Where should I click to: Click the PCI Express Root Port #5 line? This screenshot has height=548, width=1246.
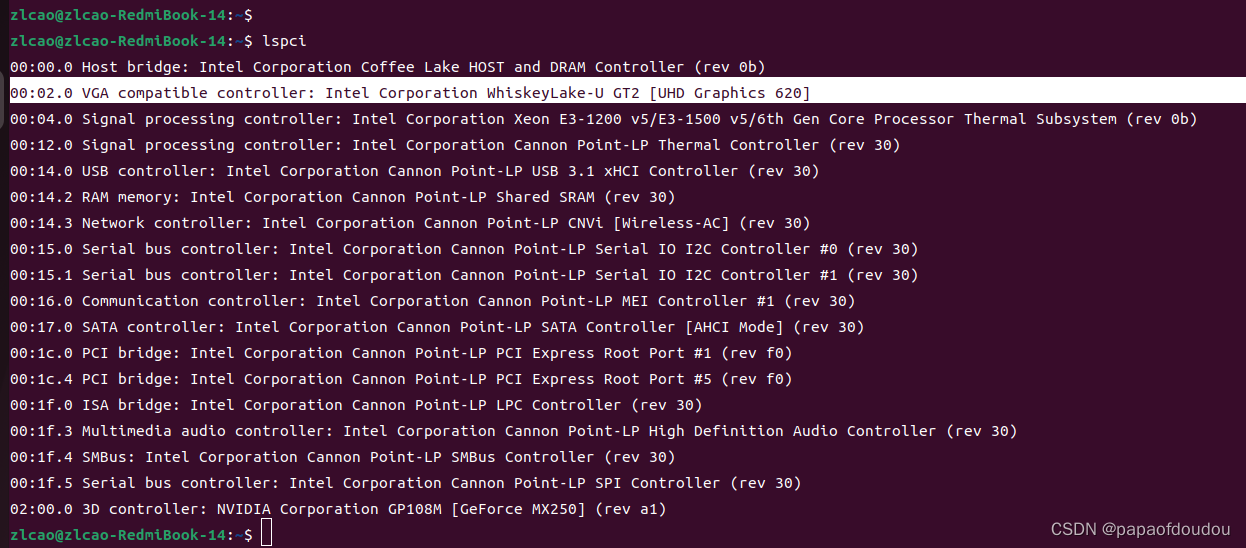[x=401, y=379]
